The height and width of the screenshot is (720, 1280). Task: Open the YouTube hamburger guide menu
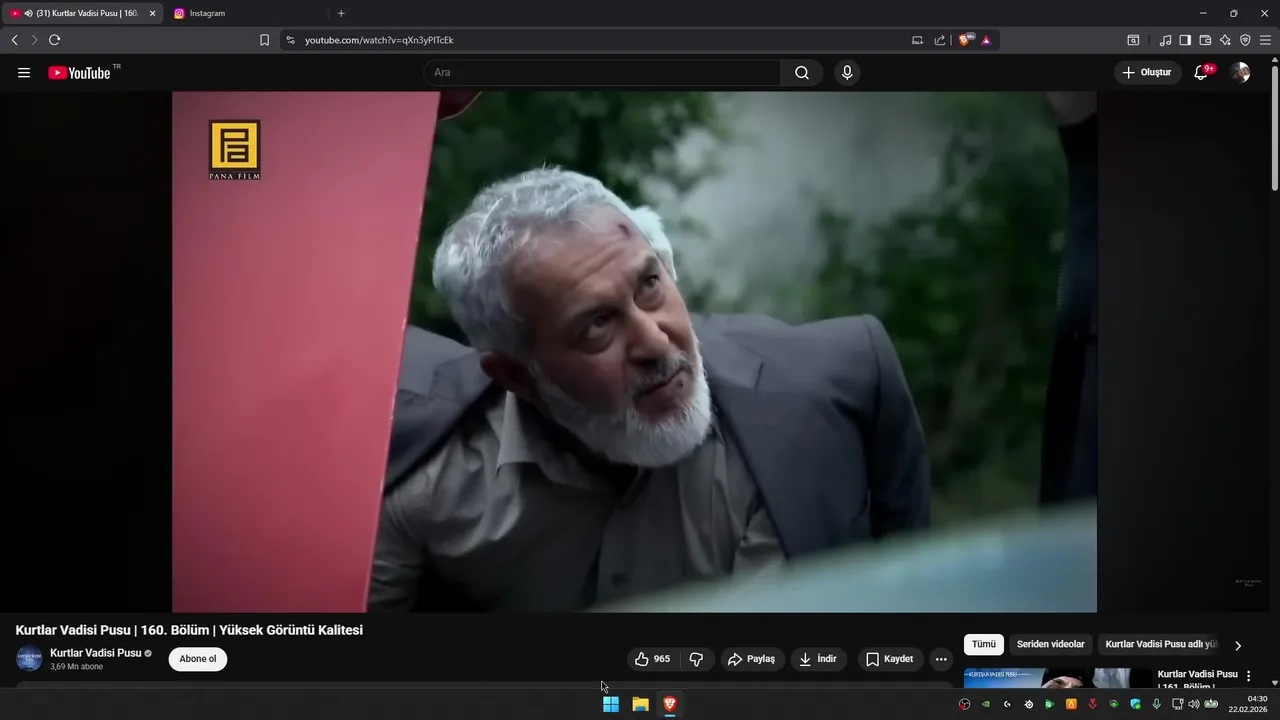coord(24,72)
